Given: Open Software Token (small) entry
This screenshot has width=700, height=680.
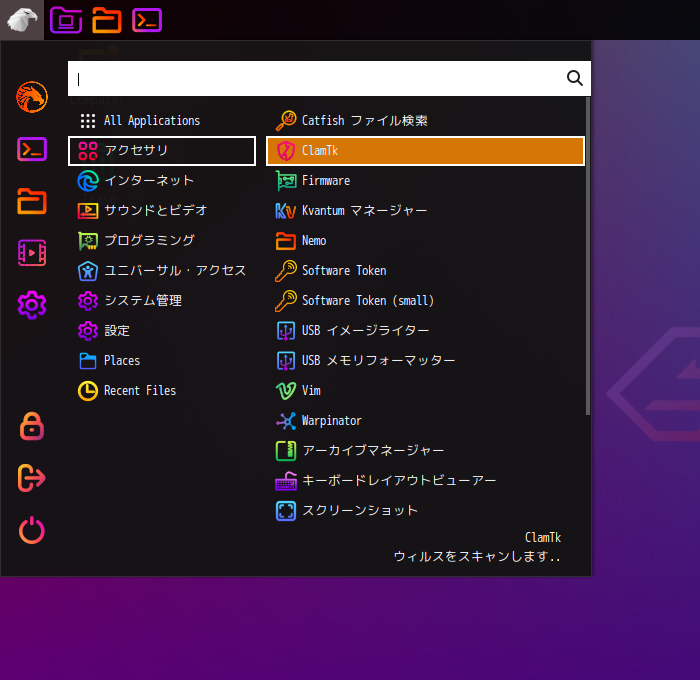Looking at the screenshot, I should coord(425,300).
